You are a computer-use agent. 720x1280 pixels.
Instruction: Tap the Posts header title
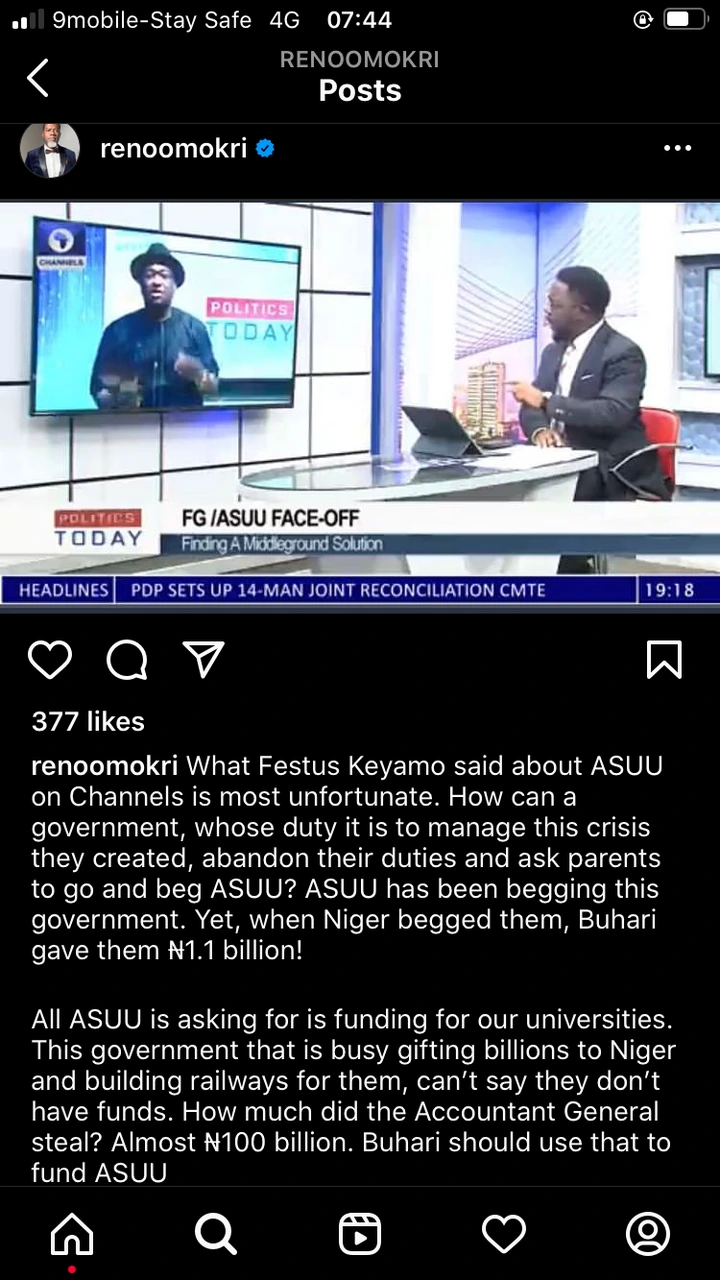(x=360, y=90)
